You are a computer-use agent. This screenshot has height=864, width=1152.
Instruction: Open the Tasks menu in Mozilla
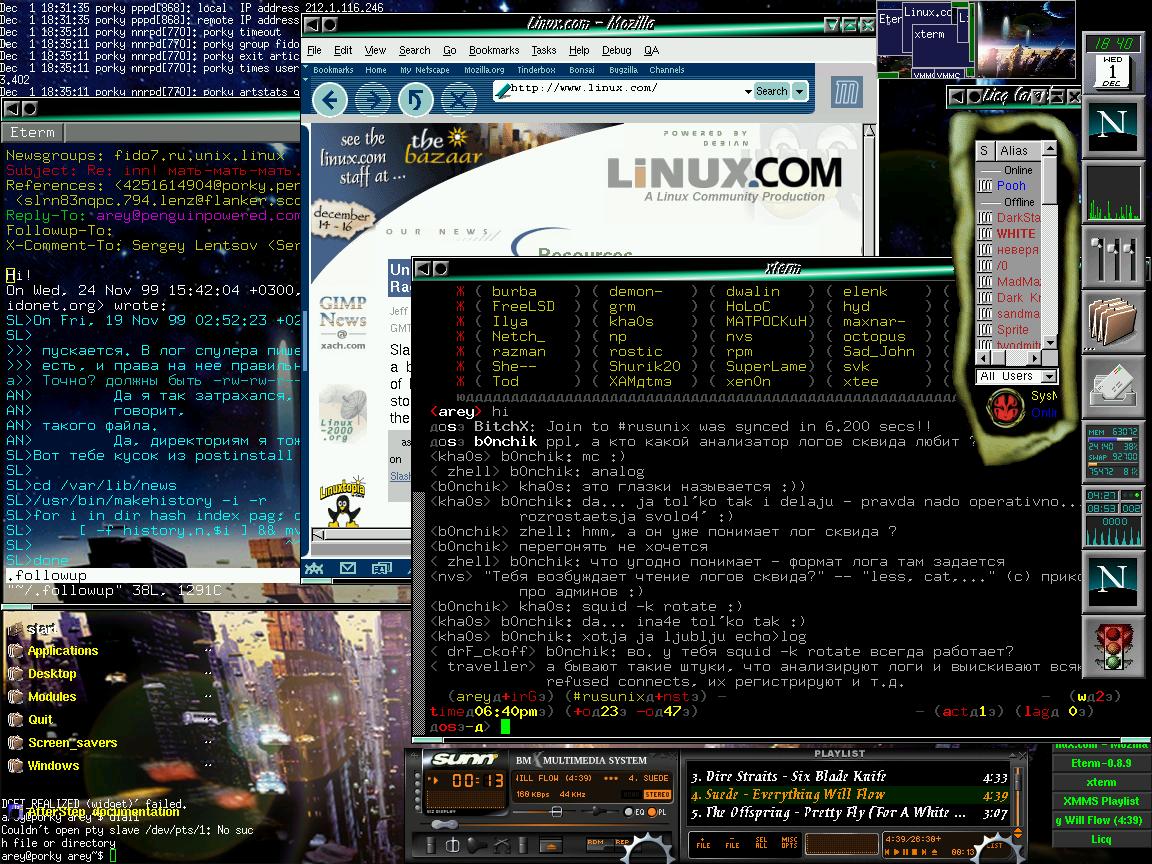pyautogui.click(x=544, y=50)
